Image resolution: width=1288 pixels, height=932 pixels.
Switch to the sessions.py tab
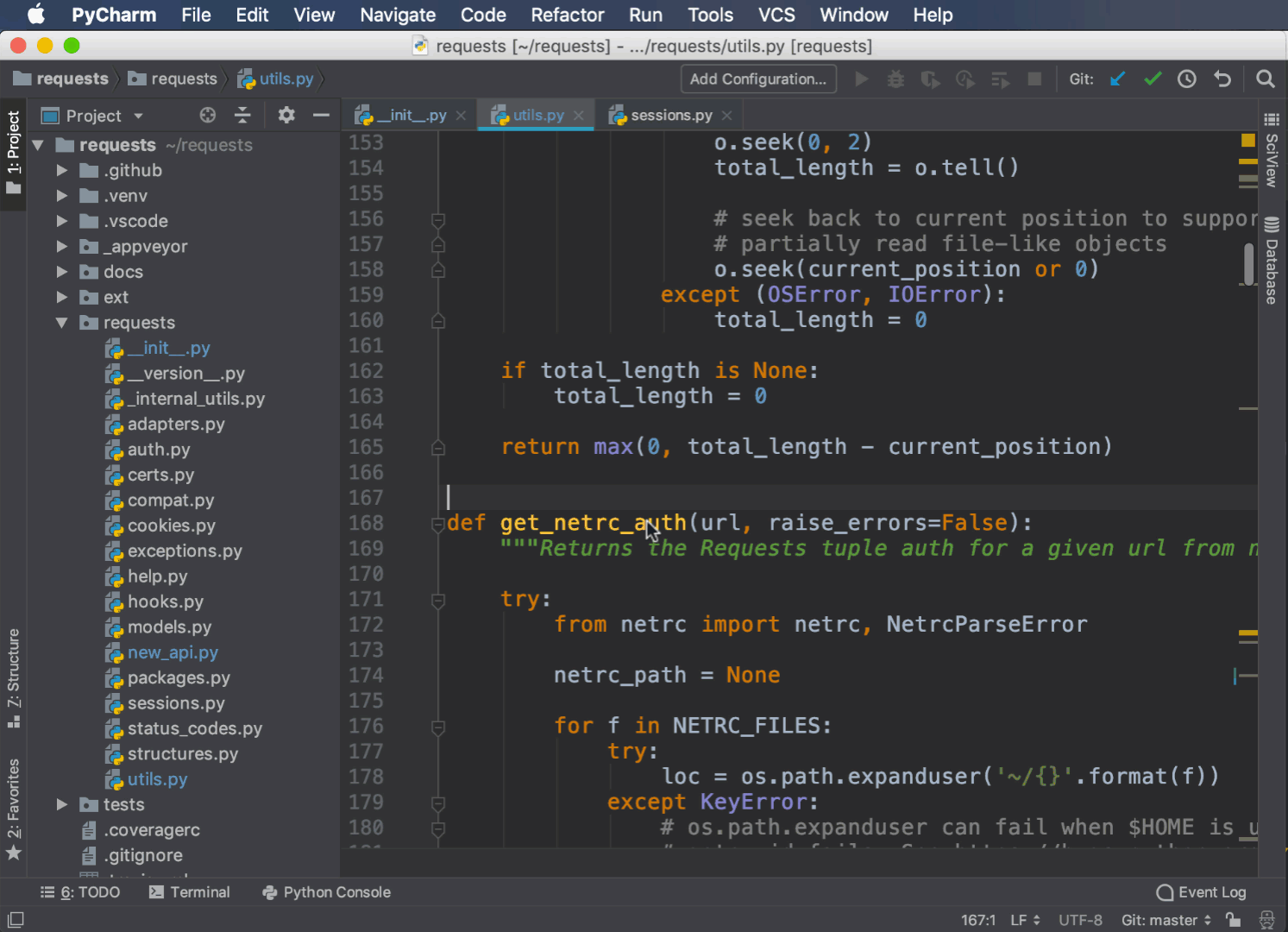[670, 114]
